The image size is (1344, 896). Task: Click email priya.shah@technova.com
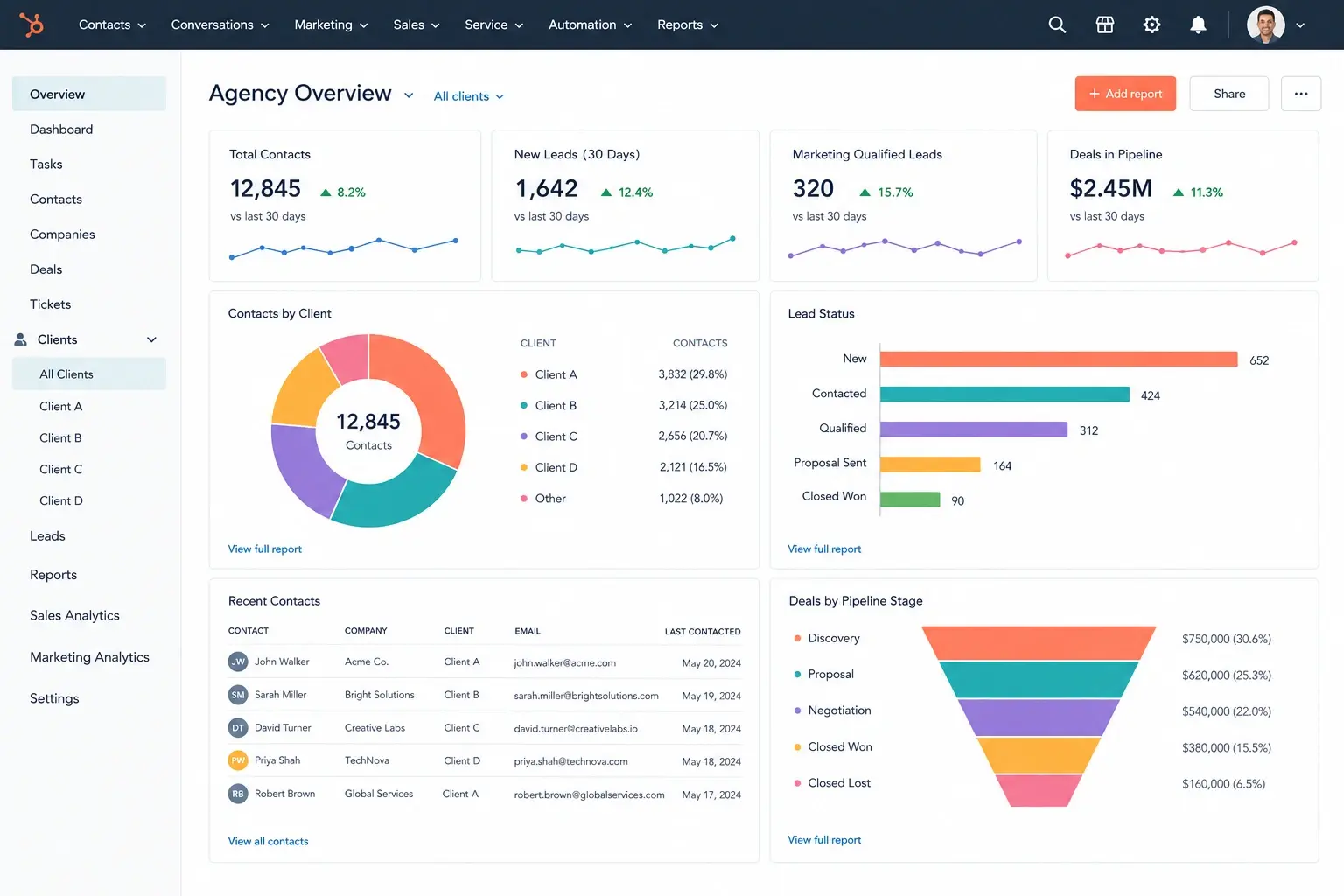click(x=570, y=761)
